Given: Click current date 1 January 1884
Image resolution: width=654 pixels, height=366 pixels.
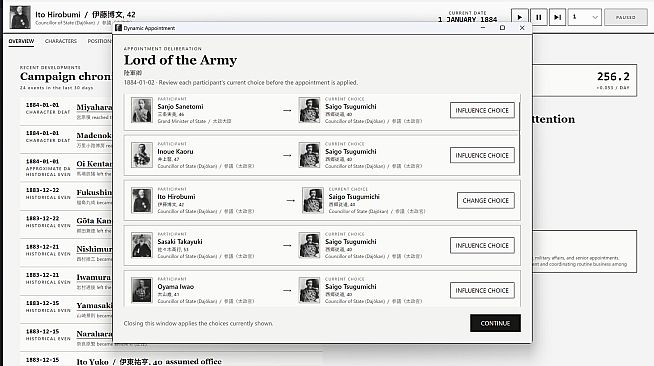Looking at the screenshot, I should coord(467,19).
